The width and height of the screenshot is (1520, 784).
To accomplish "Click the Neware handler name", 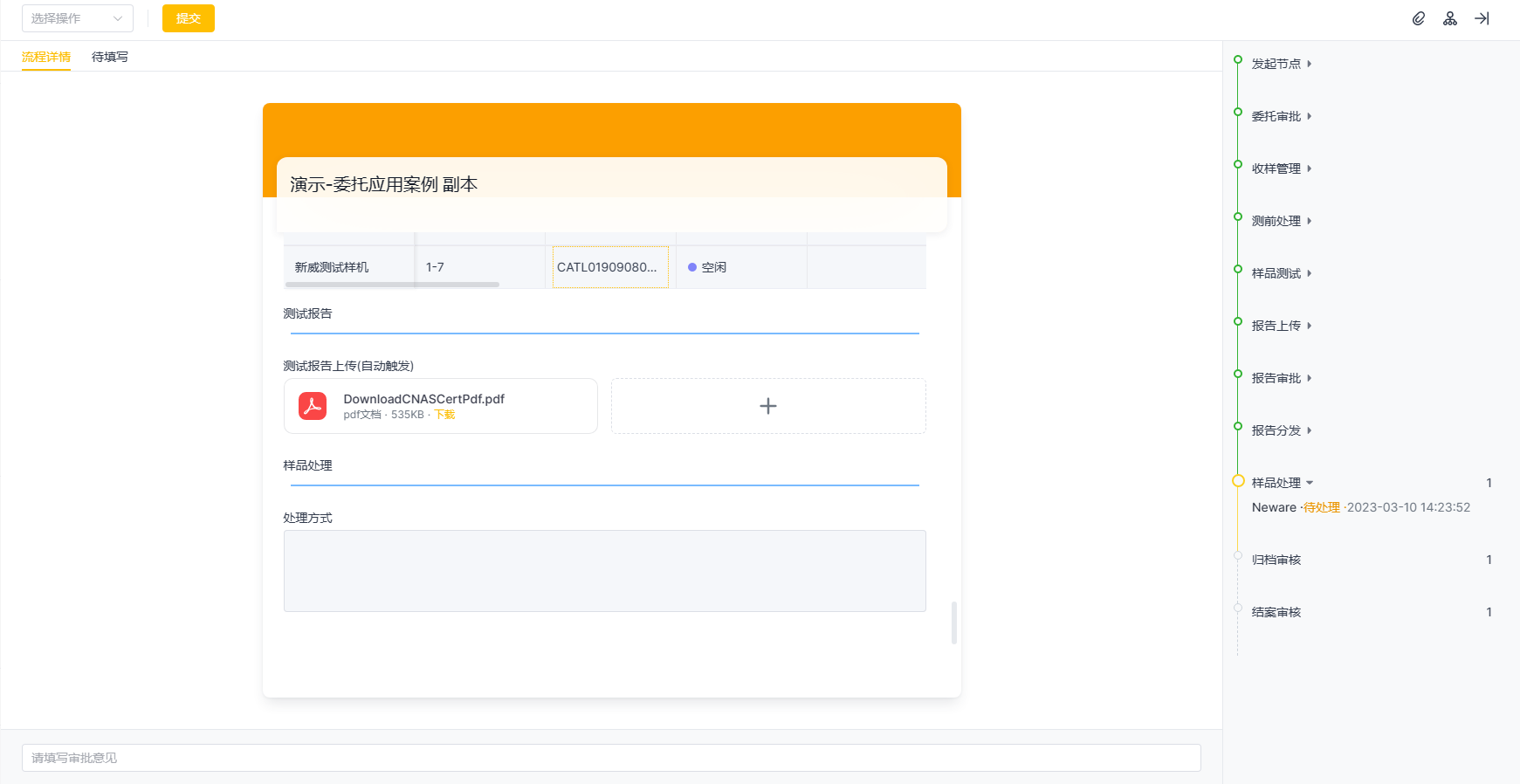I will coord(1274,507).
